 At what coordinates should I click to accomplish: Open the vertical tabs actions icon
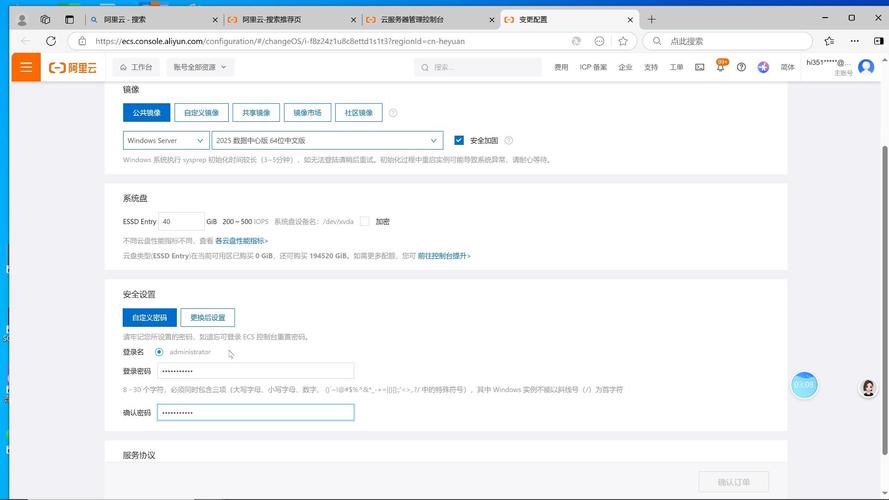pyautogui.click(x=69, y=19)
